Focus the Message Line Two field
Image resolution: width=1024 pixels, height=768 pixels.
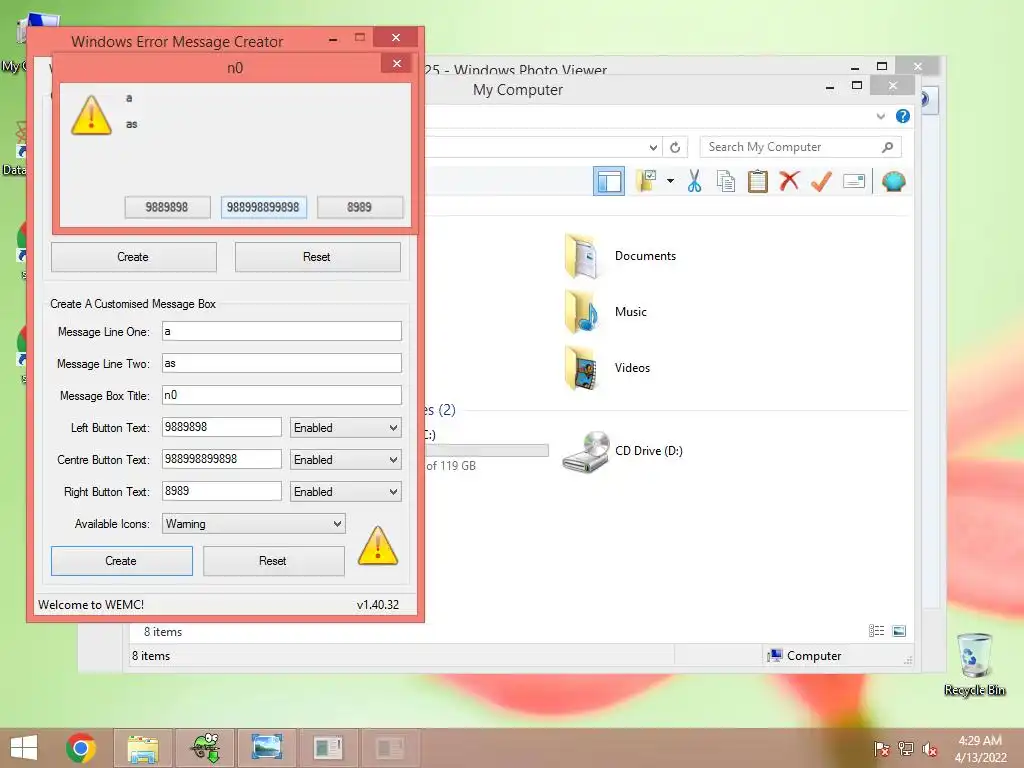pyautogui.click(x=281, y=363)
